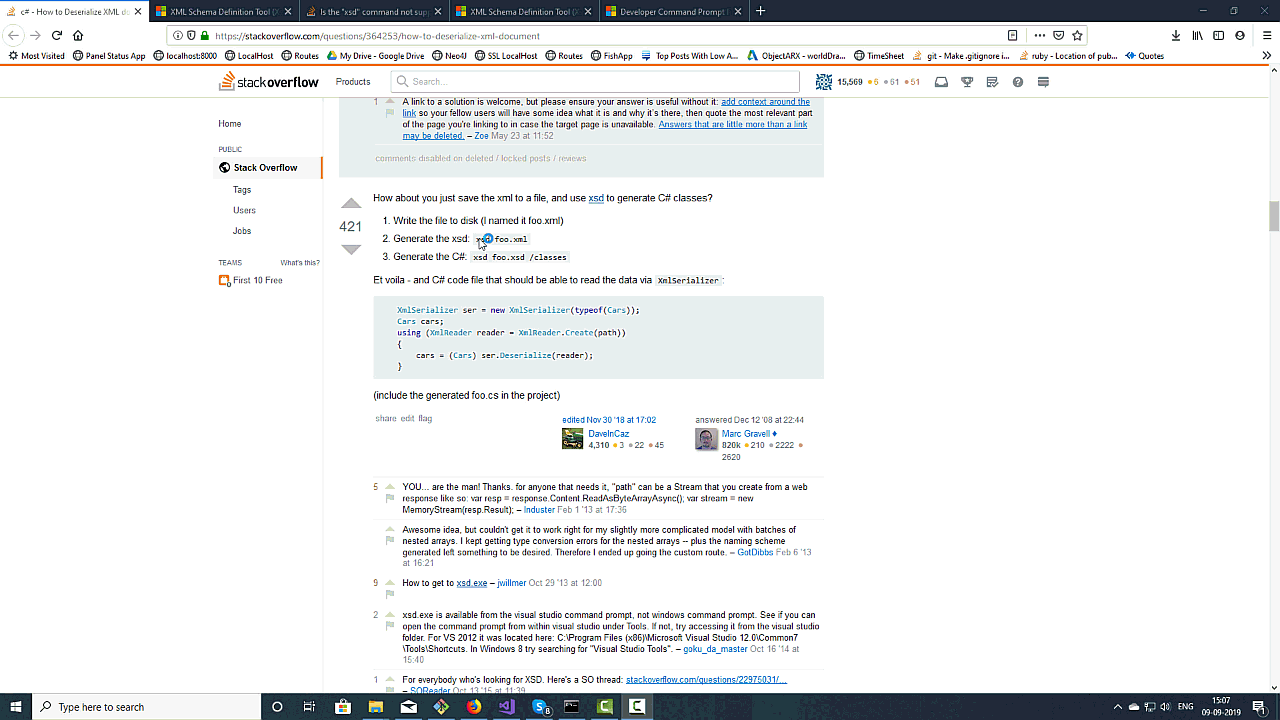Open the 'TimeSheet' bookmark
The image size is (1280, 720).
click(879, 56)
